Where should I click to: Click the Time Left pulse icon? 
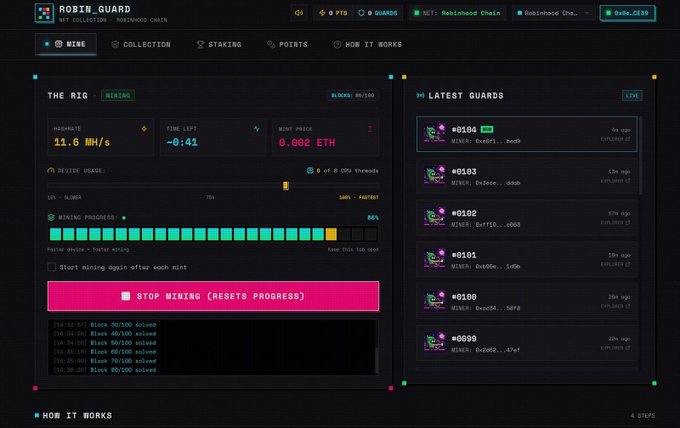[257, 129]
